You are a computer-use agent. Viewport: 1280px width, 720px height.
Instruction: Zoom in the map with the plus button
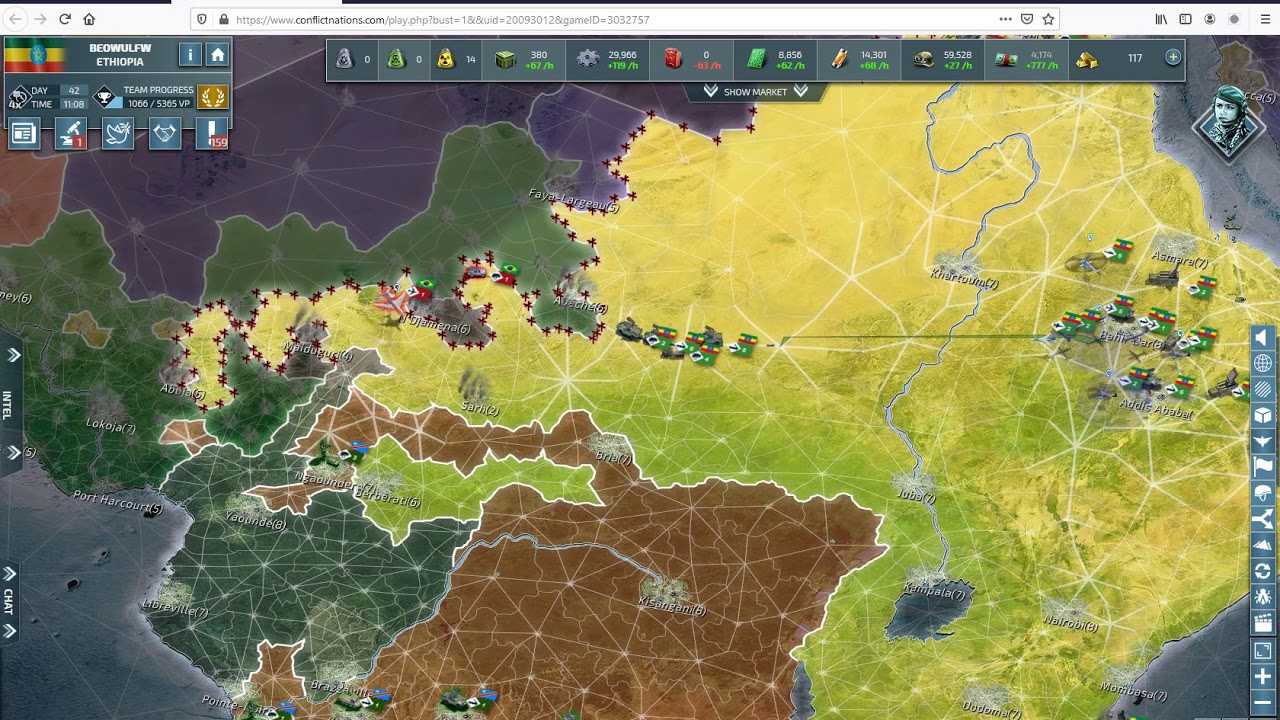click(x=1263, y=677)
